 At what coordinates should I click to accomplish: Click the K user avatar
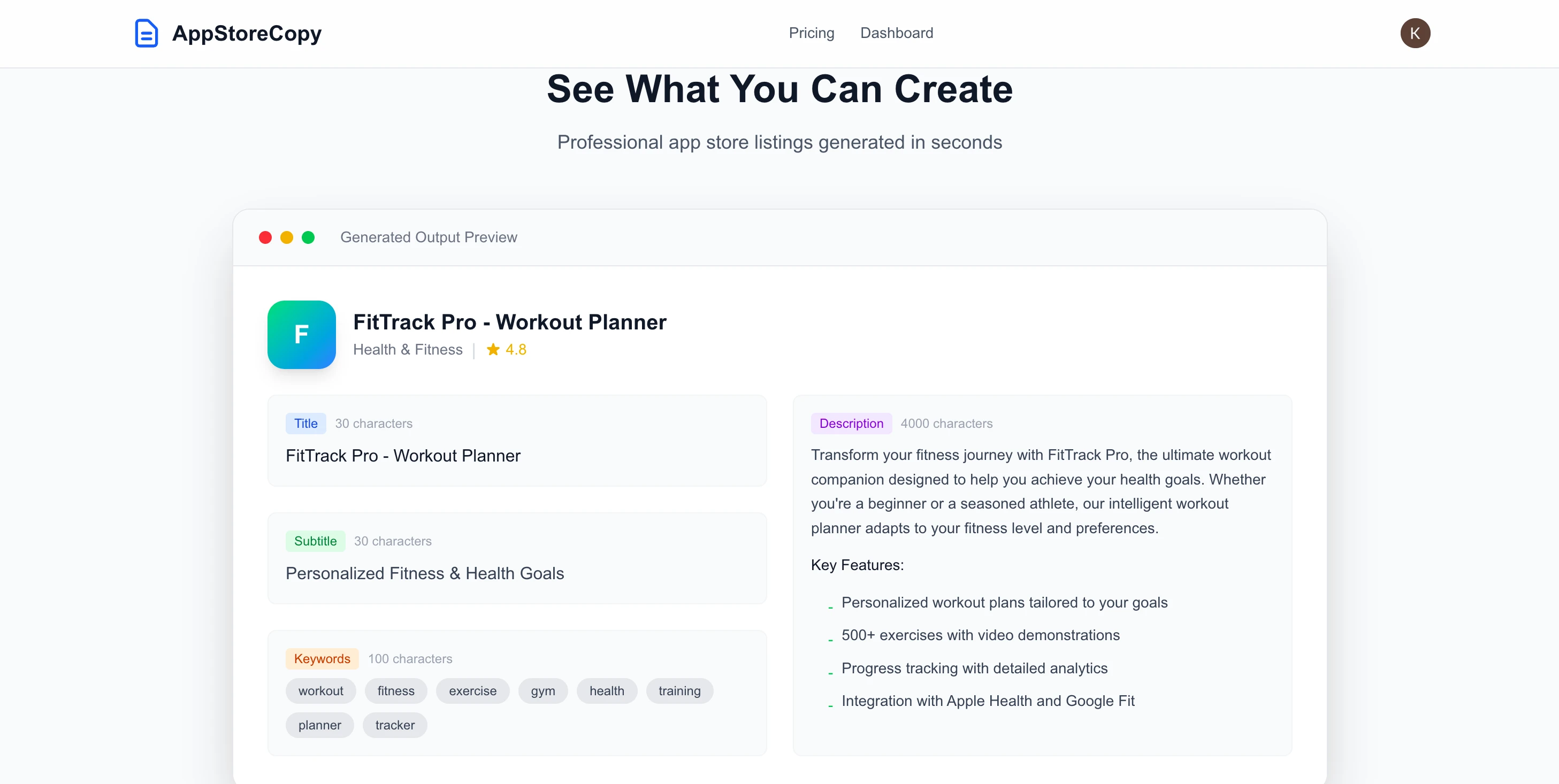[1415, 33]
